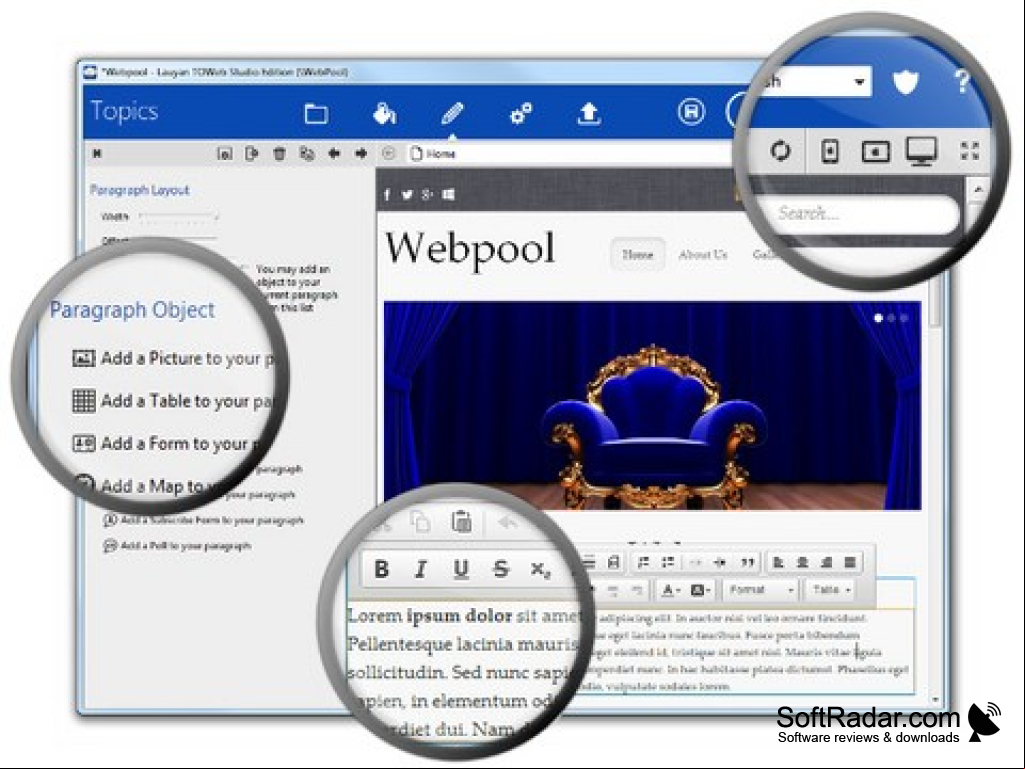Insert a numbered list
The width and height of the screenshot is (1025, 769).
pyautogui.click(x=643, y=562)
